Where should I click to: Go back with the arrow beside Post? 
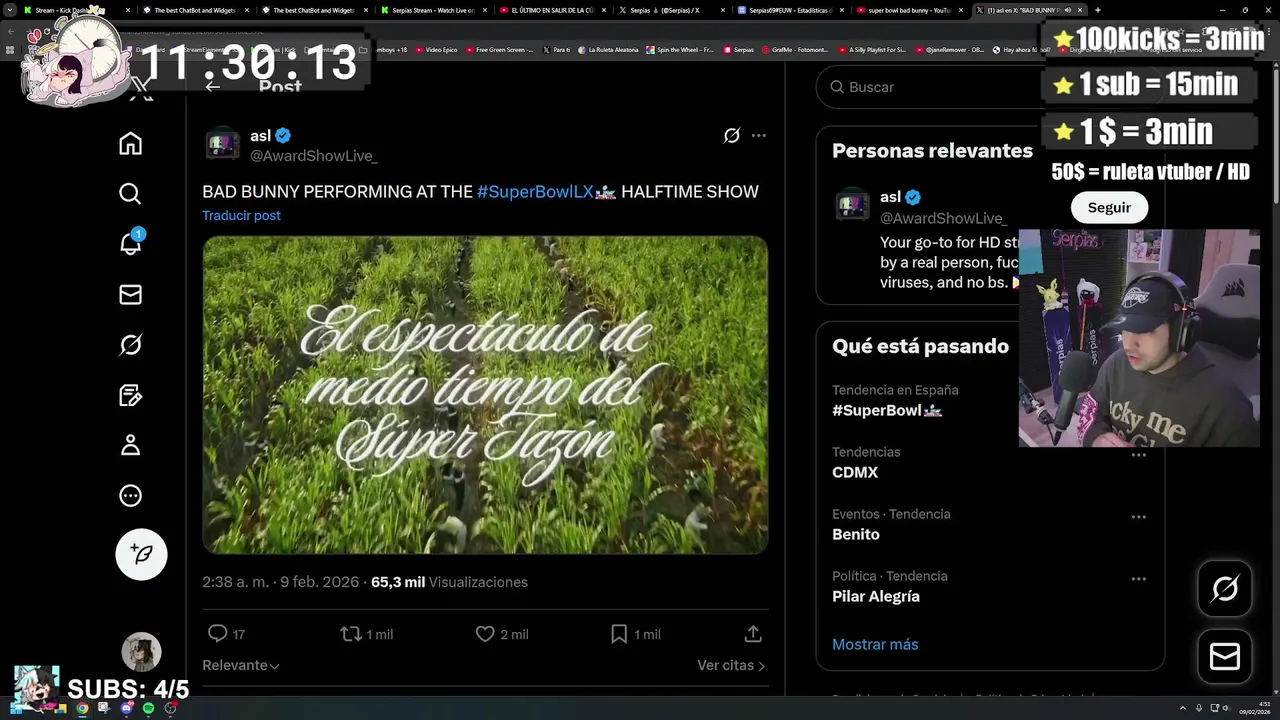[212, 86]
